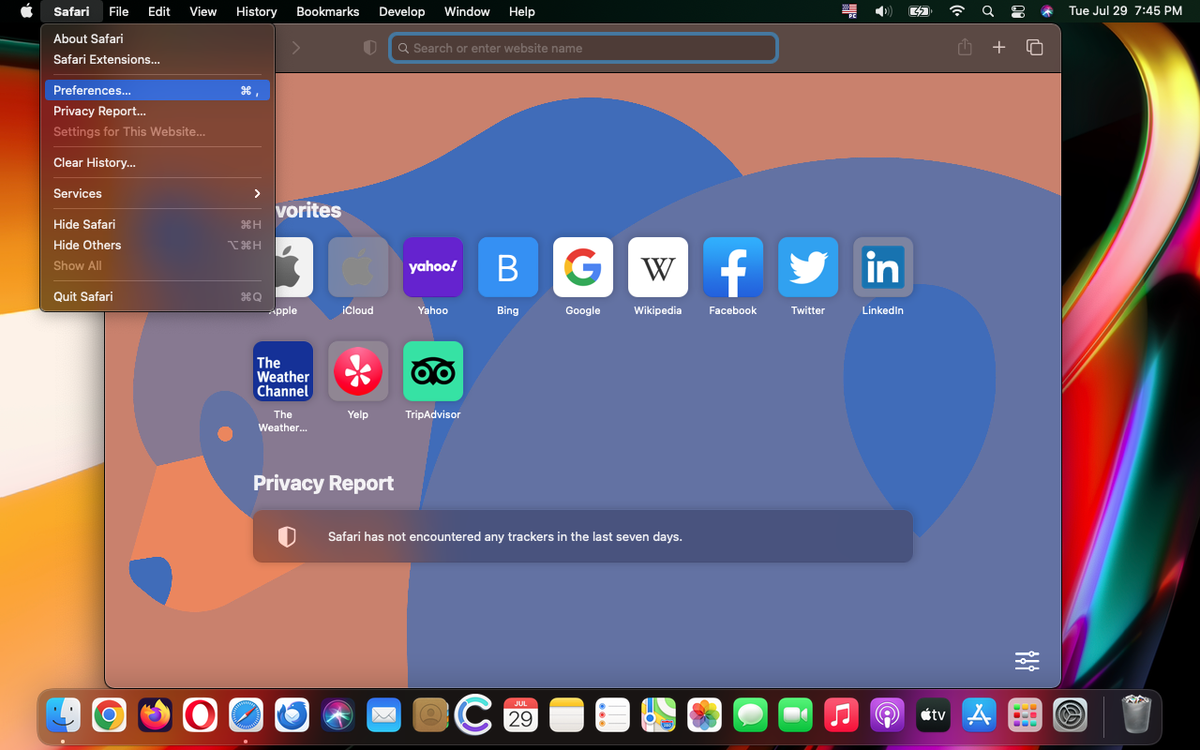
Task: Click the Share icon in the Safari toolbar
Action: tap(963, 47)
